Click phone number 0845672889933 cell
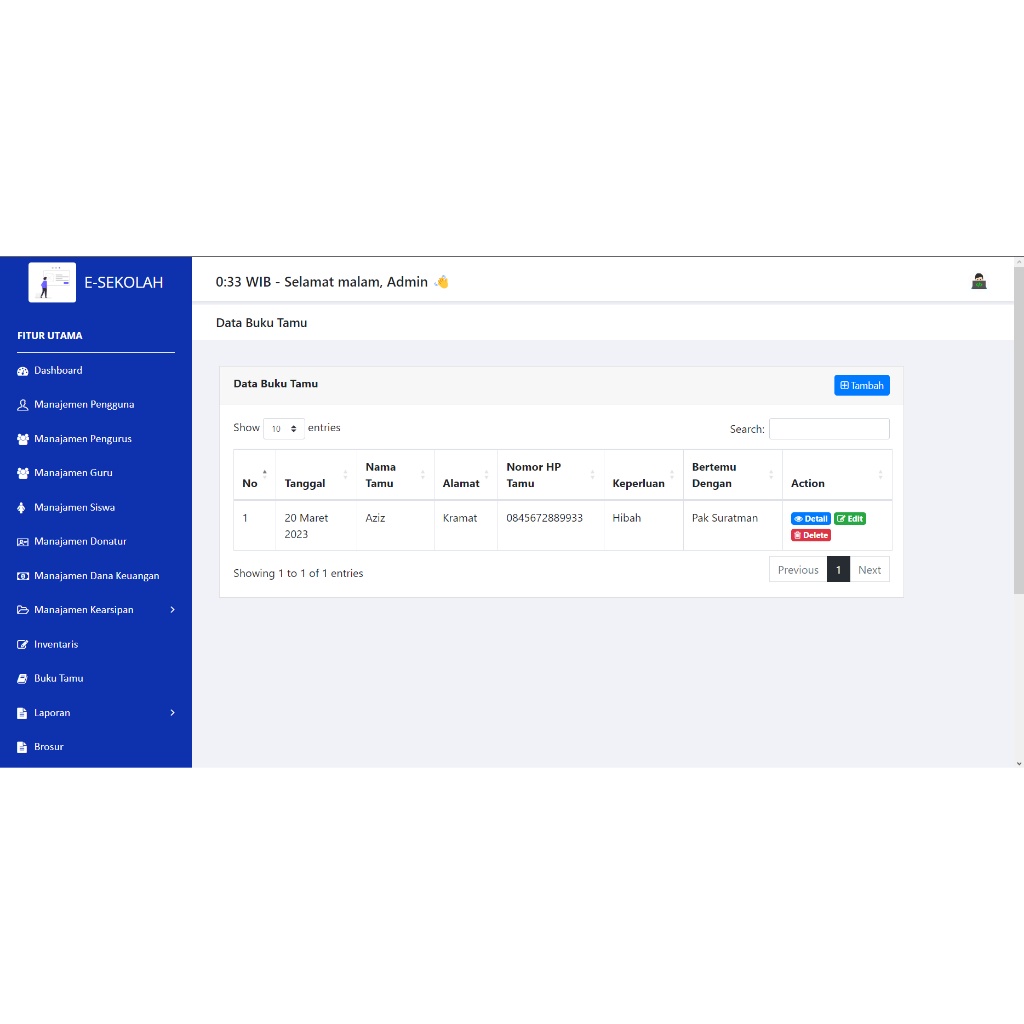This screenshot has height=1024, width=1024. 551,526
